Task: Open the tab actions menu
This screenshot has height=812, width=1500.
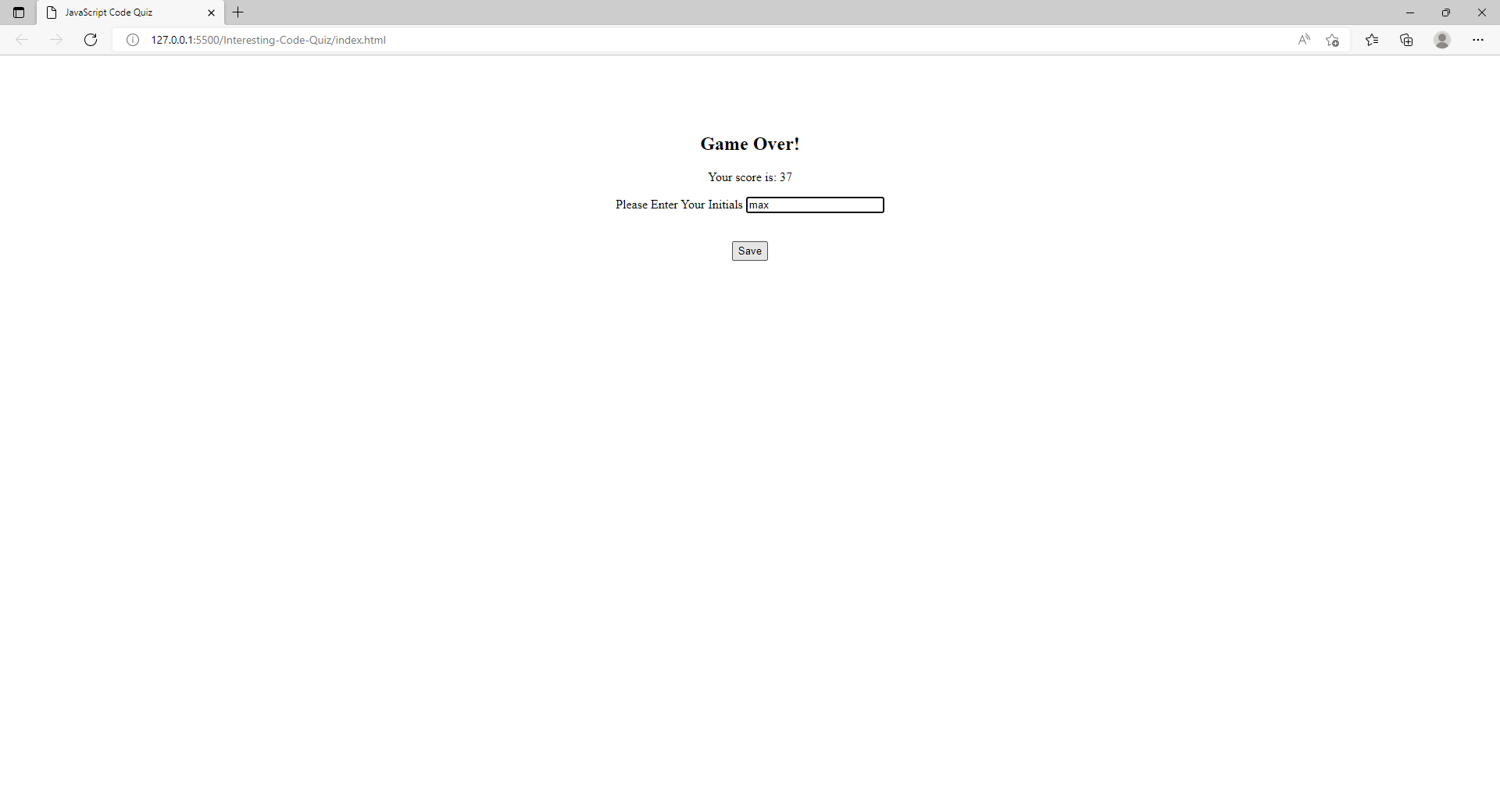Action: tap(19, 12)
